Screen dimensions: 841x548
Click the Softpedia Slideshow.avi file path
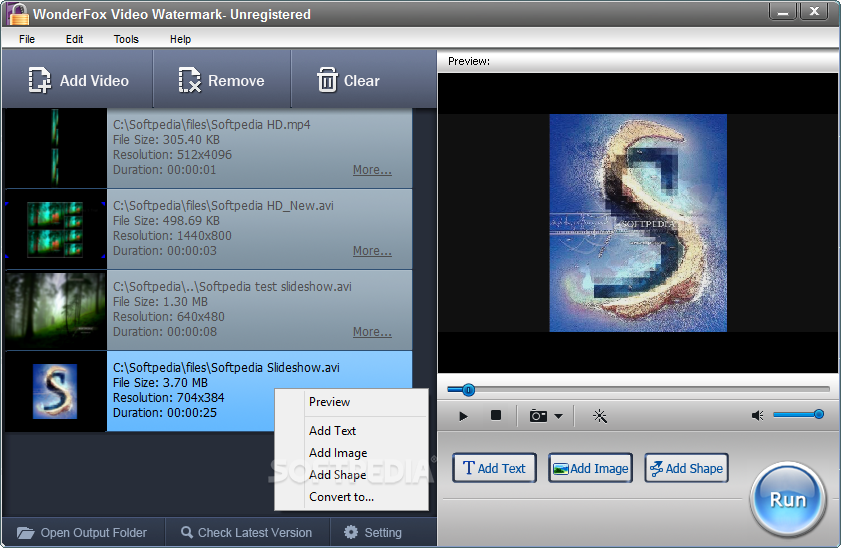226,367
